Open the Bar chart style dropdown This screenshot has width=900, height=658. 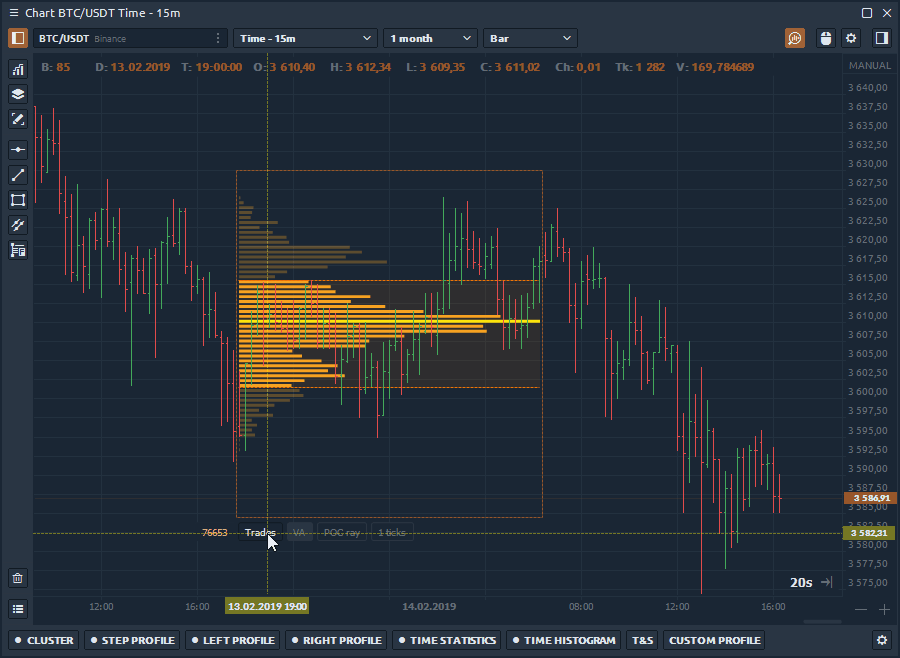coord(530,38)
